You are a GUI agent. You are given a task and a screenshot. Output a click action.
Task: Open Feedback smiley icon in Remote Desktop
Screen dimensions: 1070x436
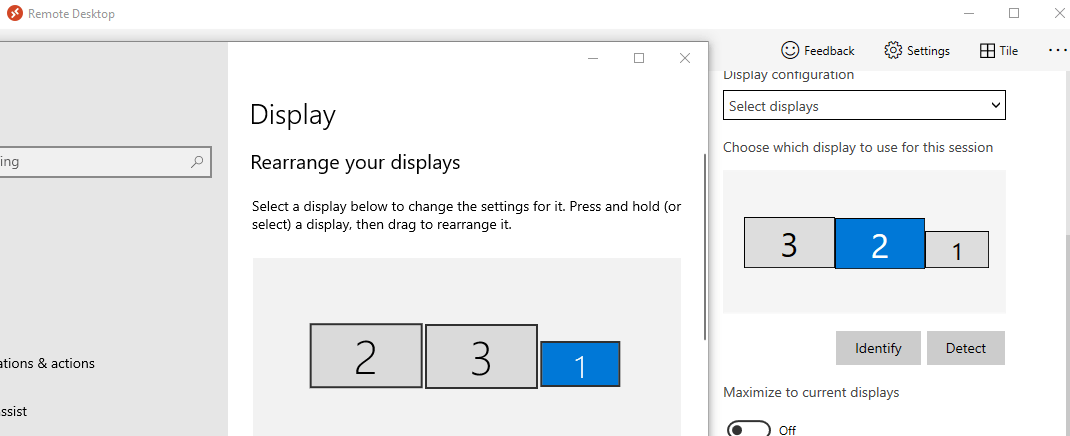pos(790,50)
